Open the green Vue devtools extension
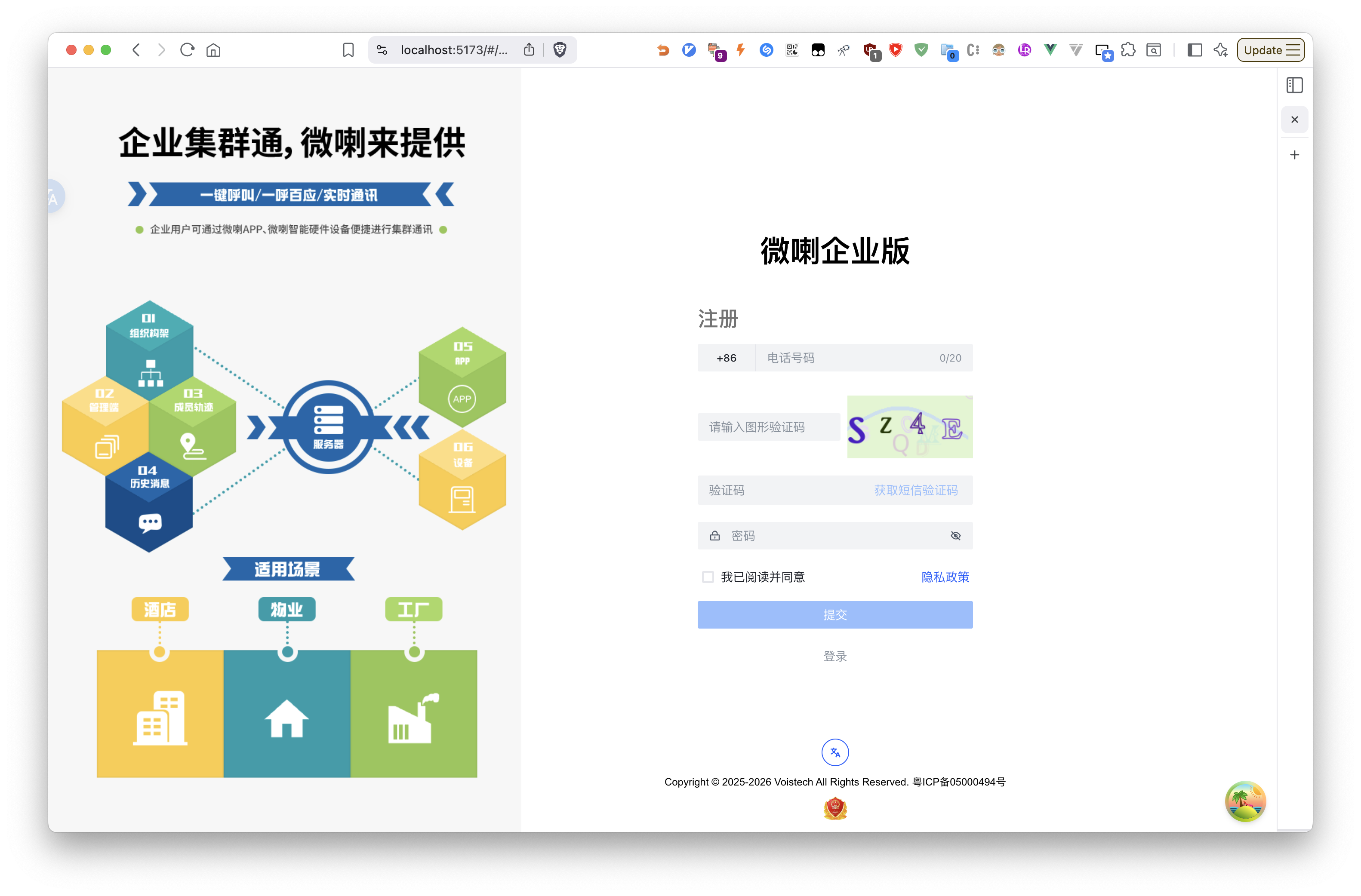This screenshot has width=1361, height=896. [1050, 50]
